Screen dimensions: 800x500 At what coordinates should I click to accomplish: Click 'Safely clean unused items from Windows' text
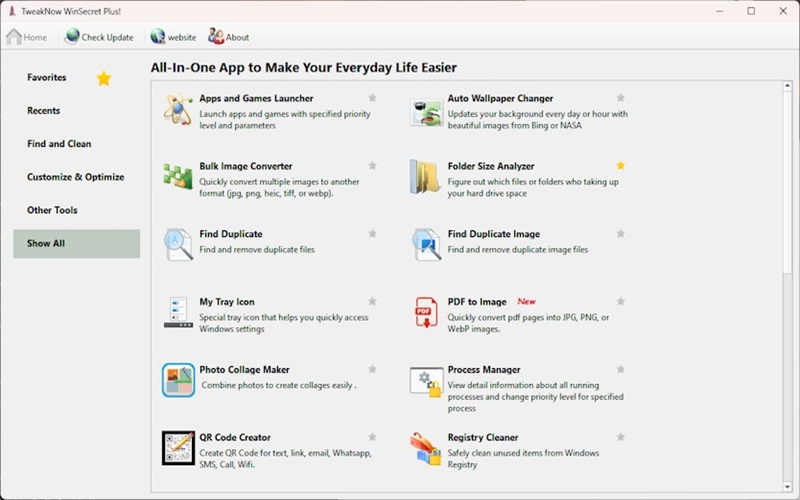[523, 453]
